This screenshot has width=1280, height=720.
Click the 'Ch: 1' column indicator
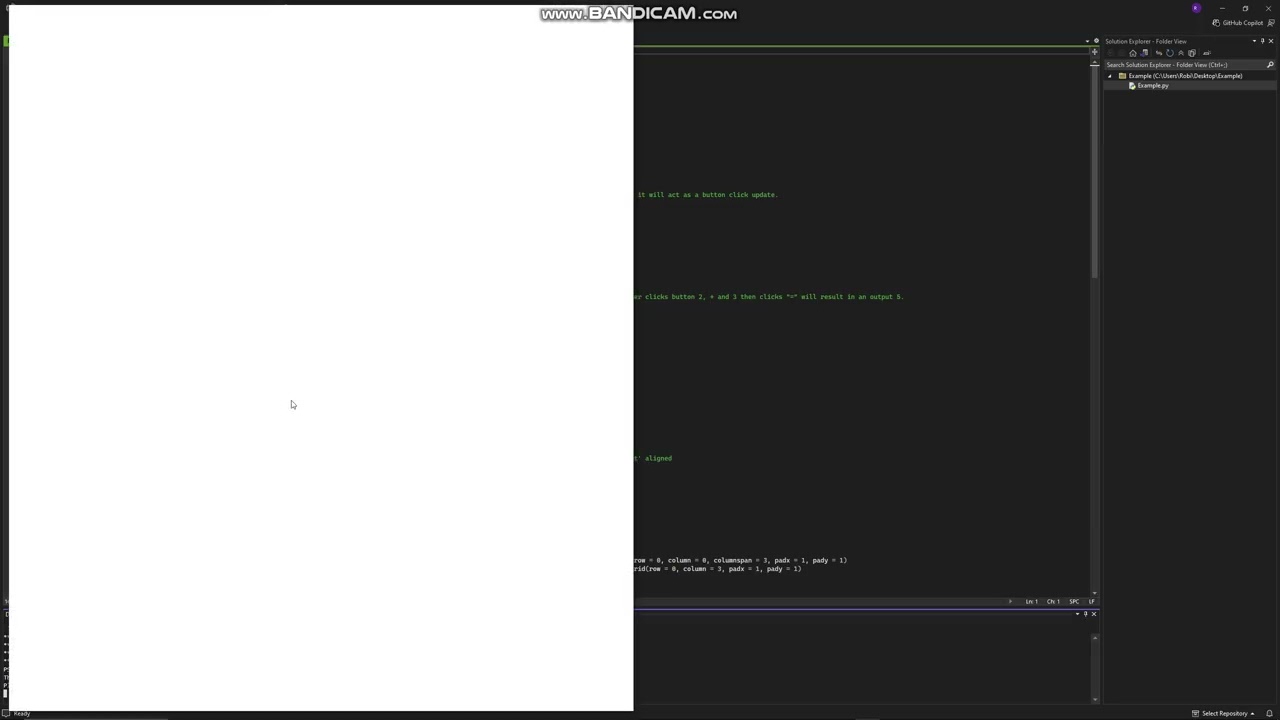[x=1053, y=601]
